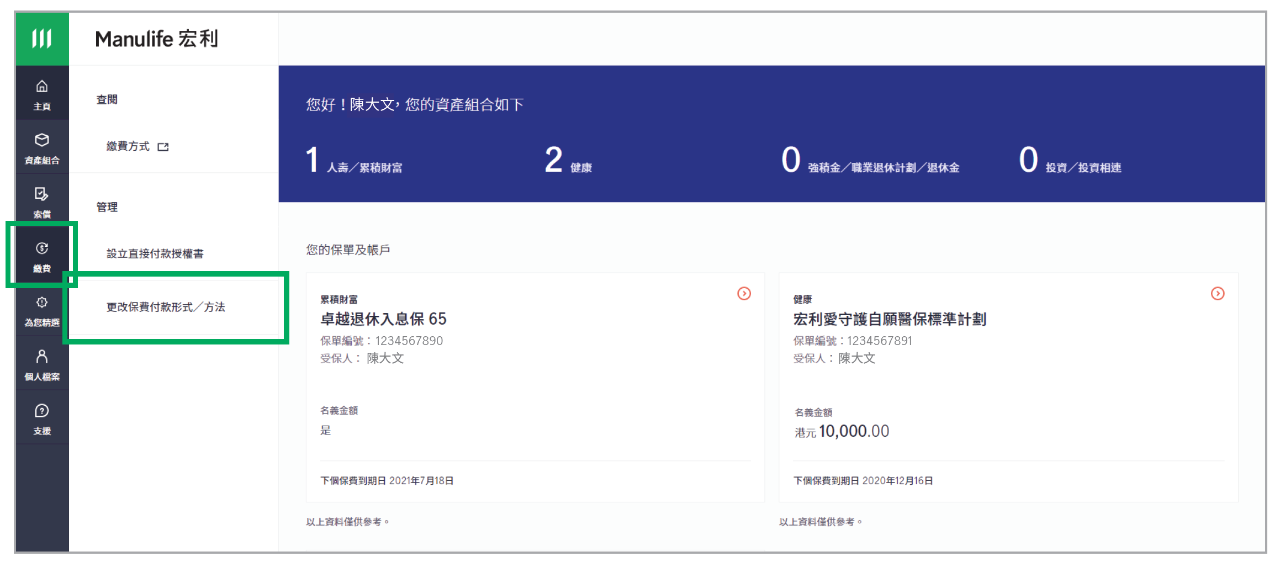Viewport: 1280px width, 562px height.
Task: Click Manulife 宏利 header wordmark
Action: pyautogui.click(x=156, y=39)
